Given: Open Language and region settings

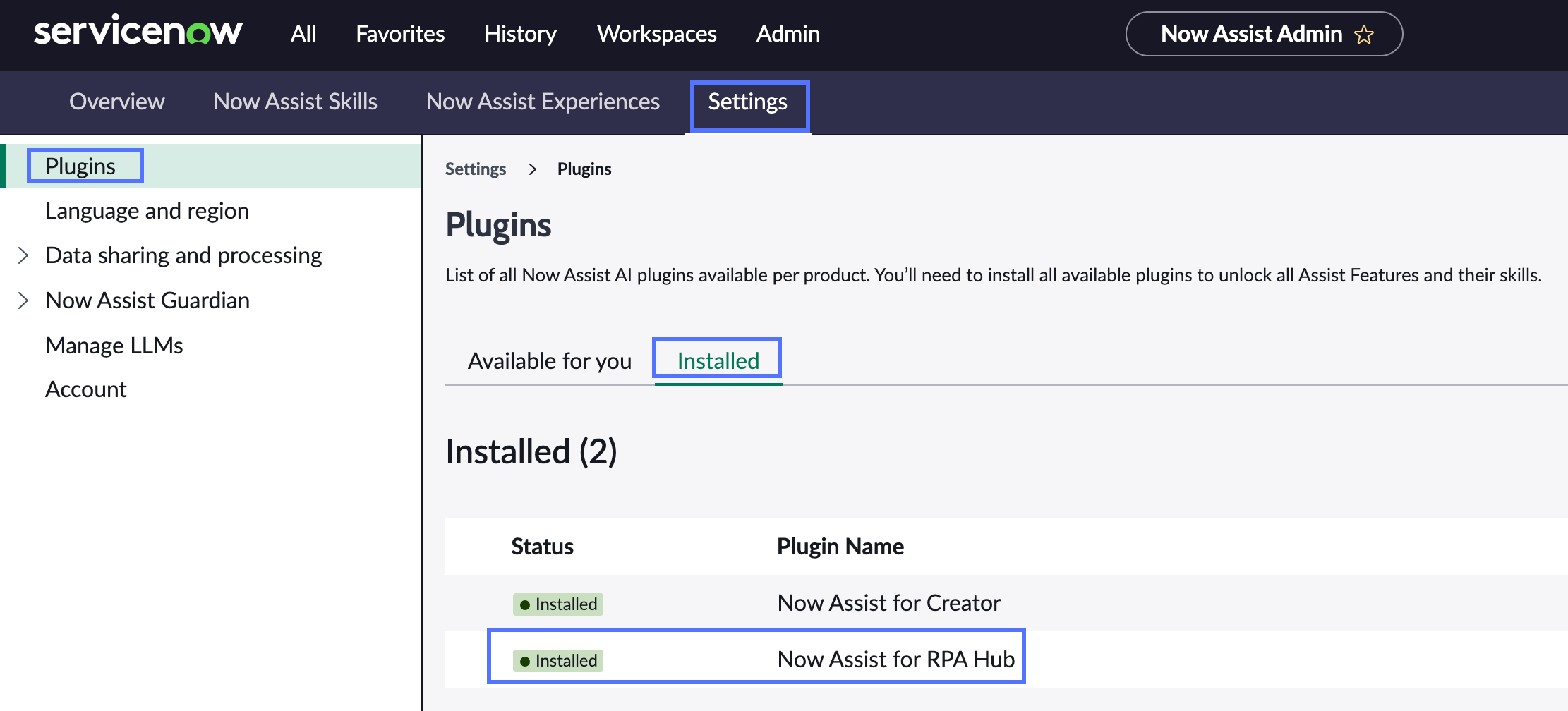Looking at the screenshot, I should click(147, 211).
